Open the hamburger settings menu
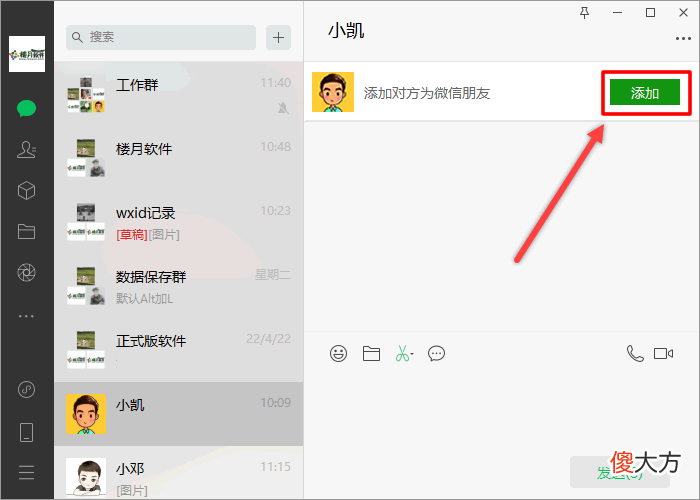Screen dimensions: 700x500 click(26, 472)
